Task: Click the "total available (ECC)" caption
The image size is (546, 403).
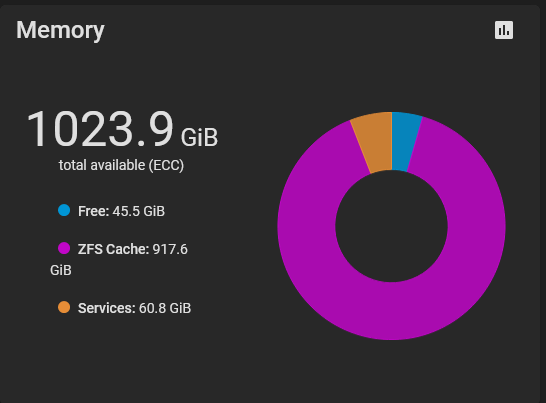Action: tap(121, 165)
